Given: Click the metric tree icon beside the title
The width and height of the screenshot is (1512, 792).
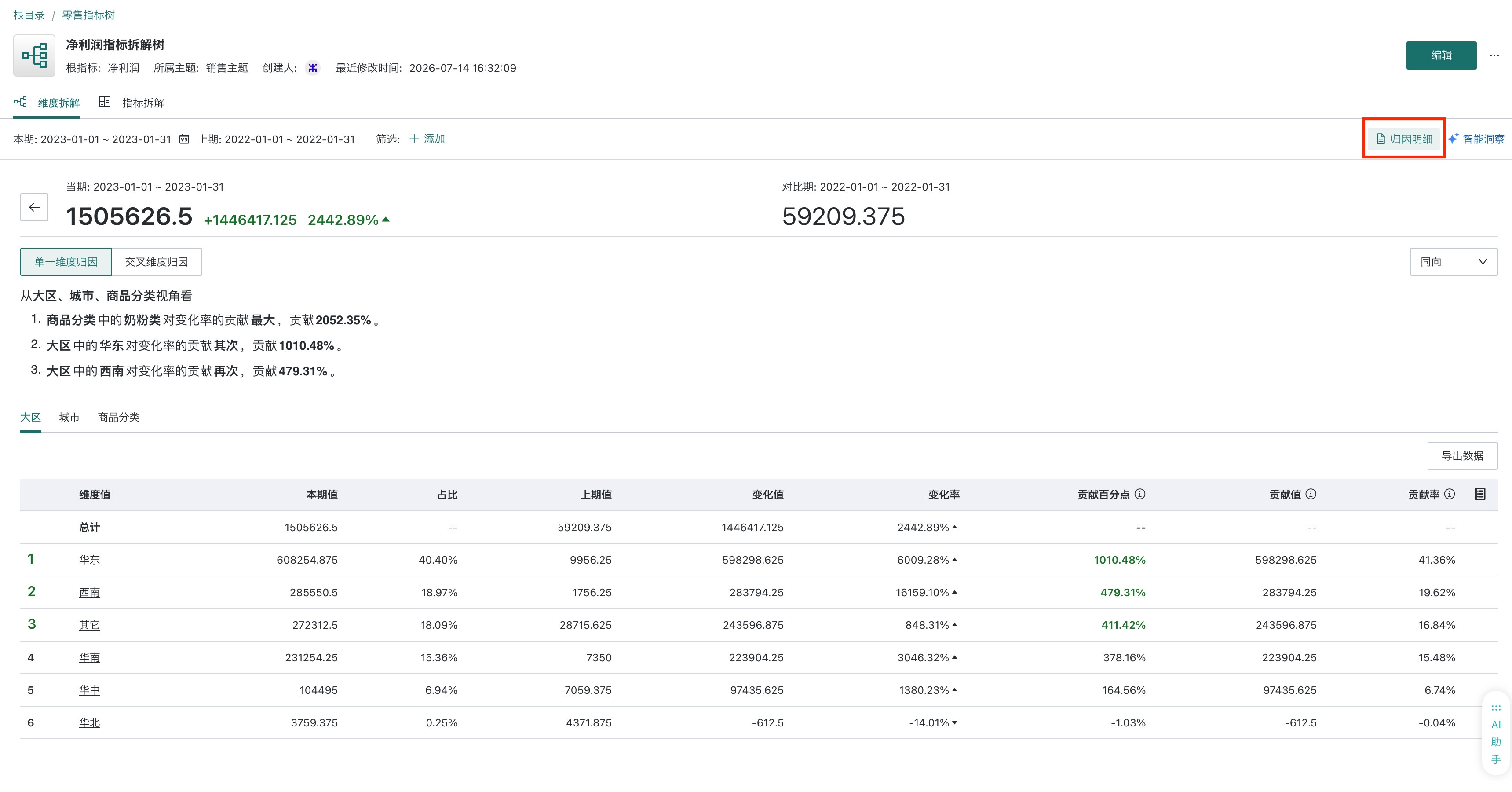Looking at the screenshot, I should 34,55.
